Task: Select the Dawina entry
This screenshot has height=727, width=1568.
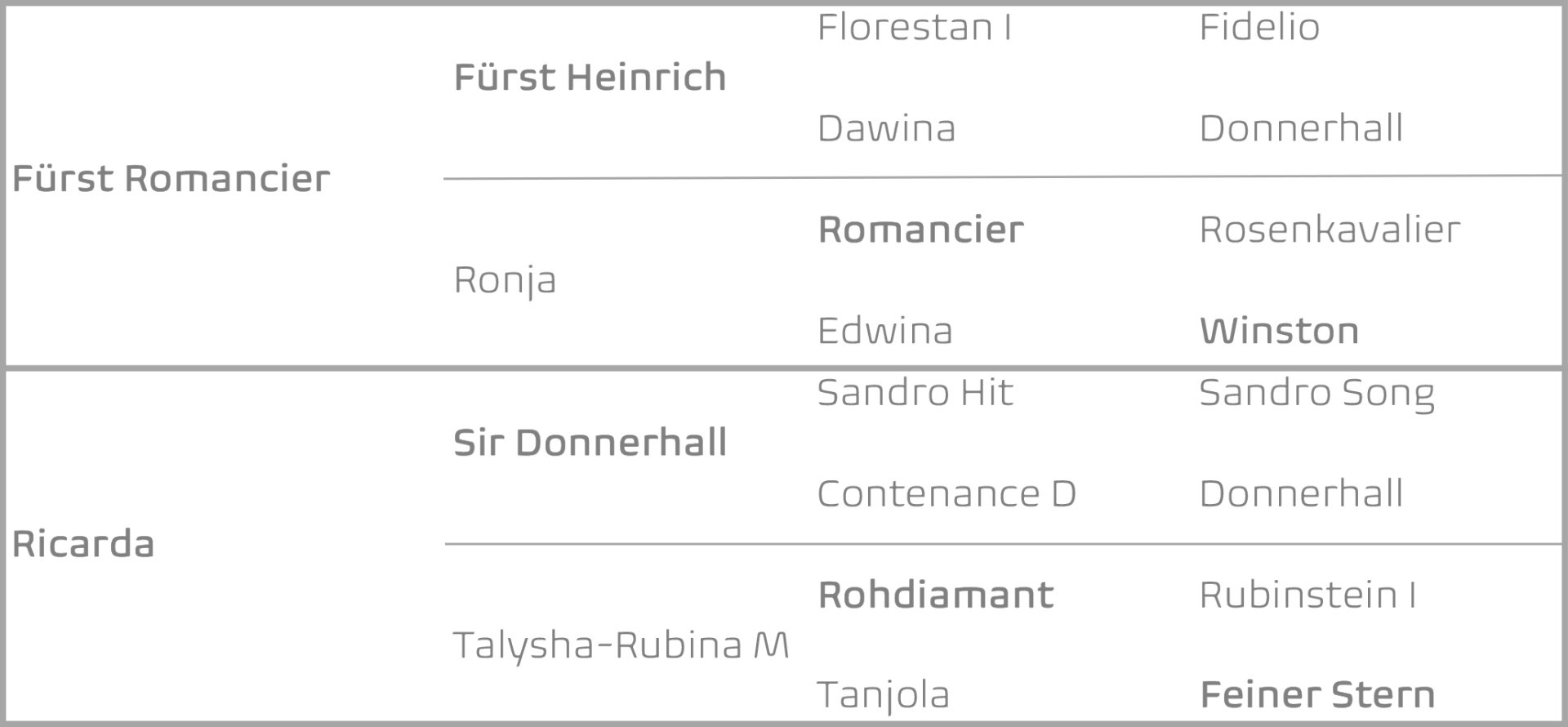Action: tap(886, 129)
